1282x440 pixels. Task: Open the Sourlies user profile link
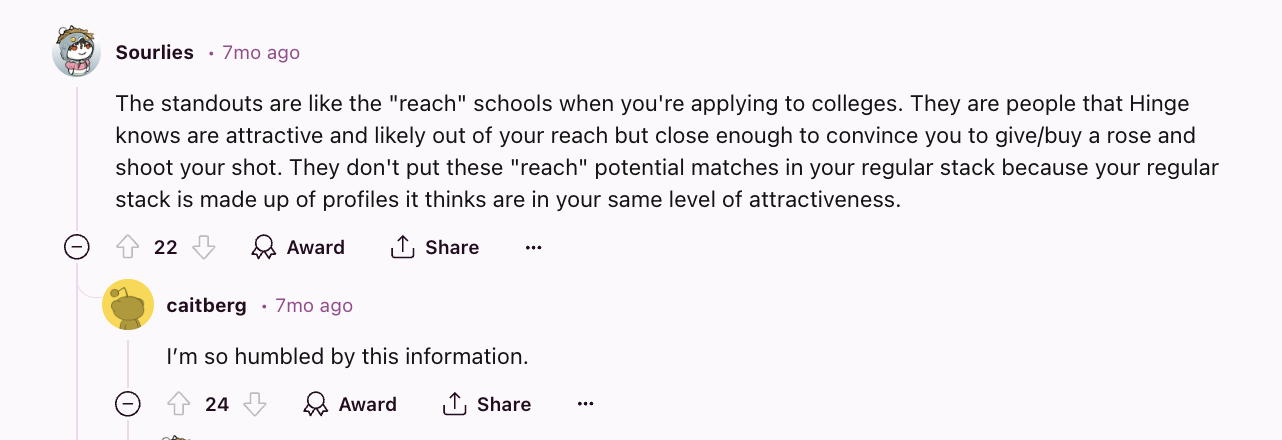point(155,52)
